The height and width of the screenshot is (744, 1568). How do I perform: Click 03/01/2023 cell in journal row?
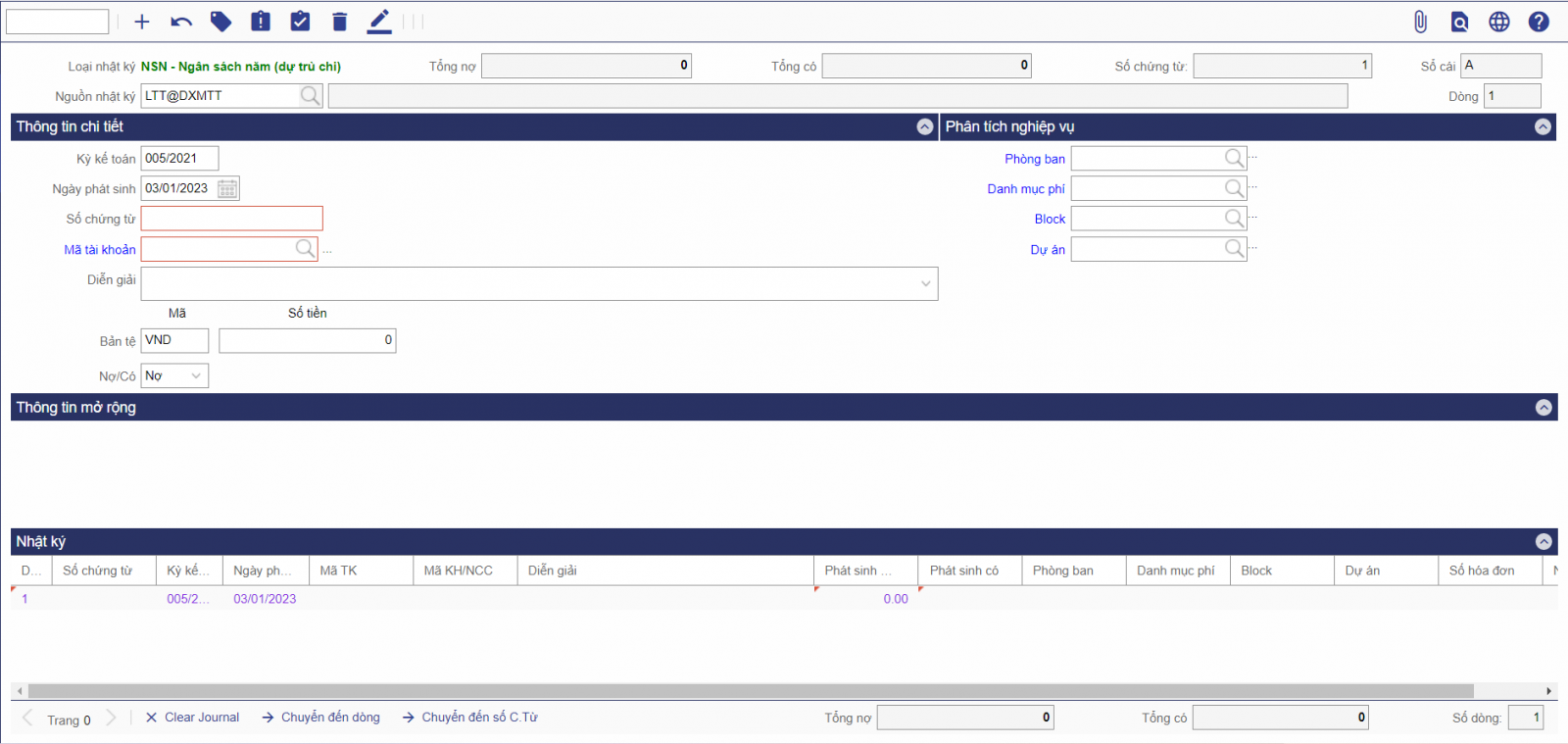(265, 599)
